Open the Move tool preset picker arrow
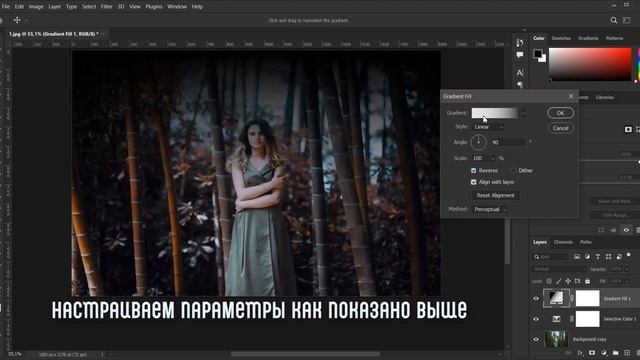This screenshot has height=360, width=640. pos(27,20)
